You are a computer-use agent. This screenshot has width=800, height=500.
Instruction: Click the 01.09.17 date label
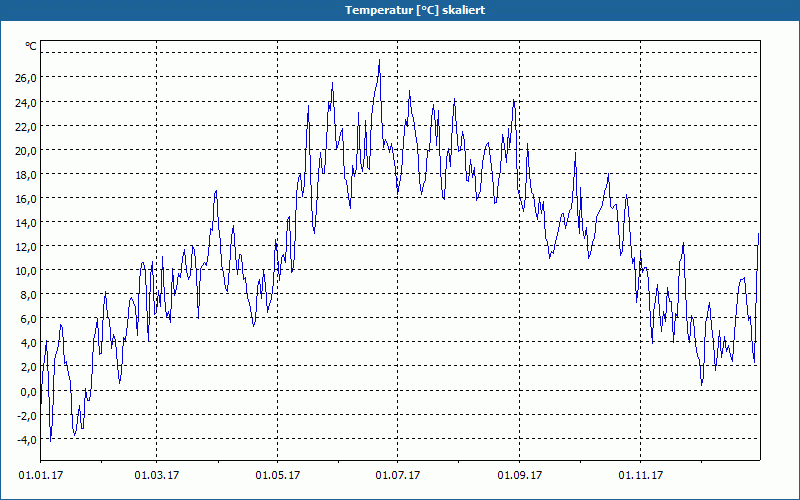click(520, 476)
